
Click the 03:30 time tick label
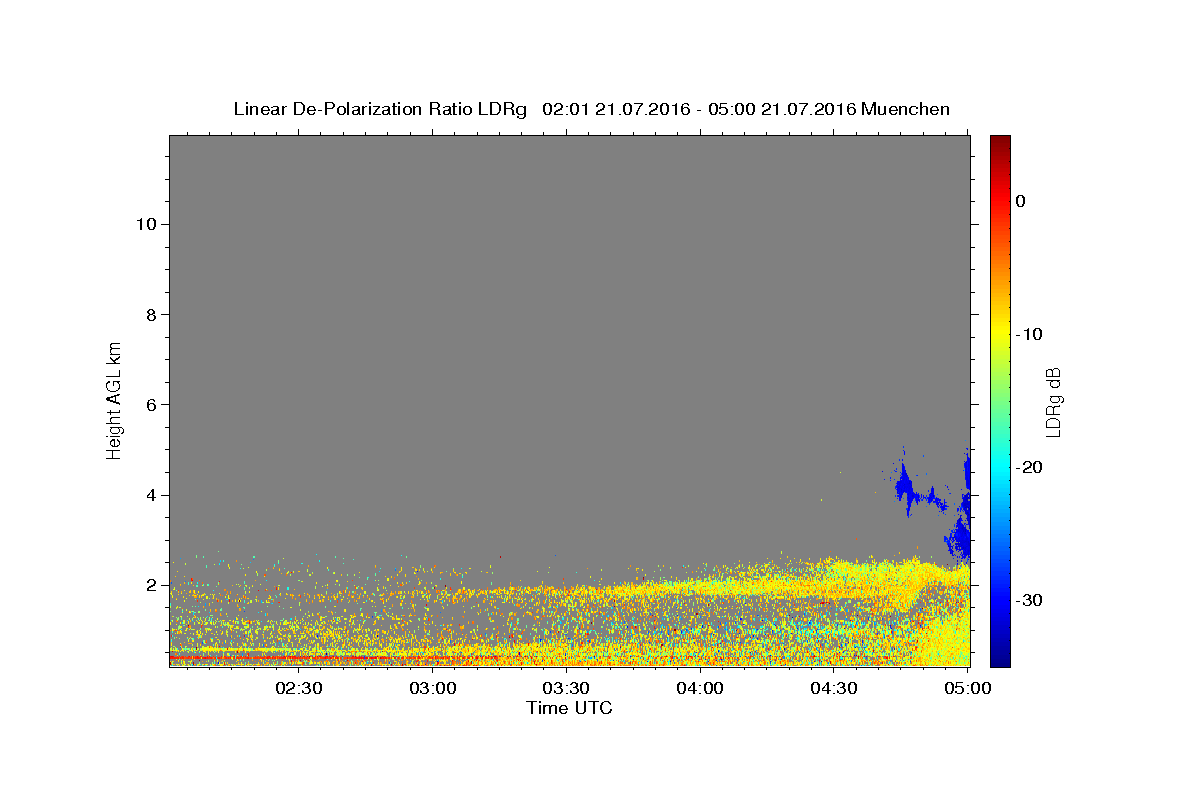[x=566, y=688]
